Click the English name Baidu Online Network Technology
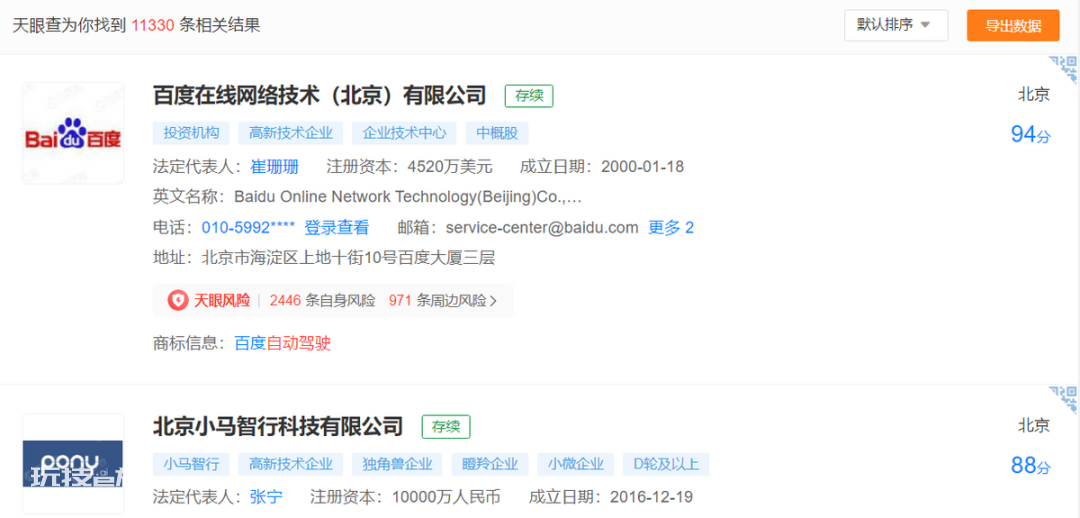 408,197
